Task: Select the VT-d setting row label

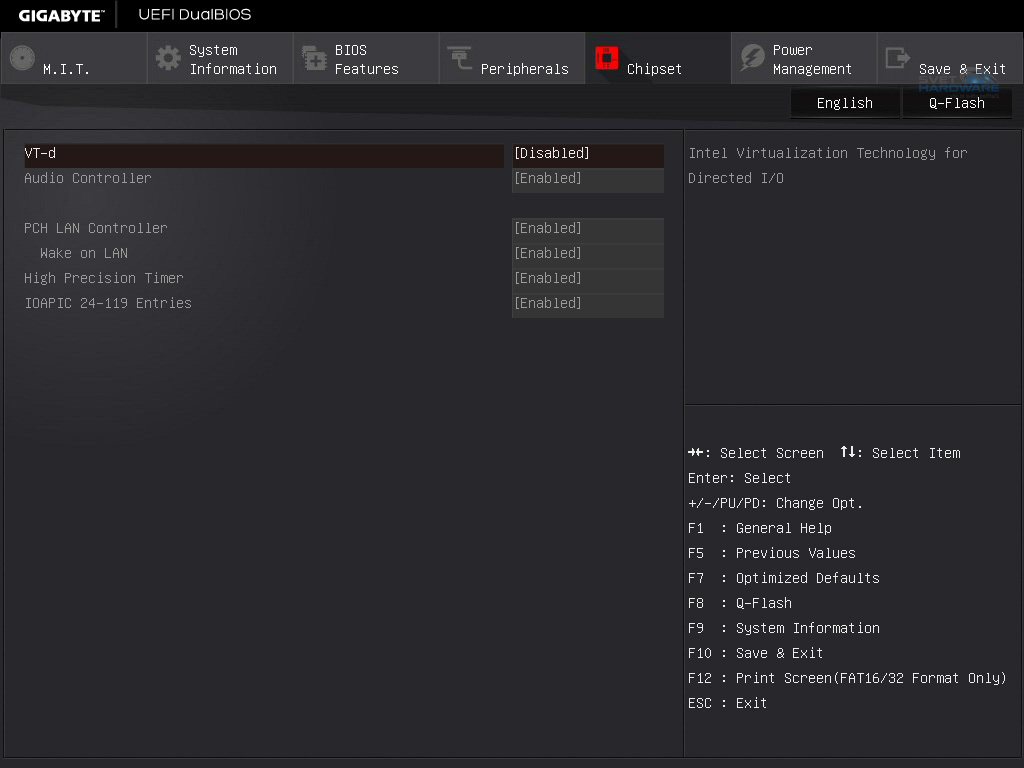Action: pos(40,154)
